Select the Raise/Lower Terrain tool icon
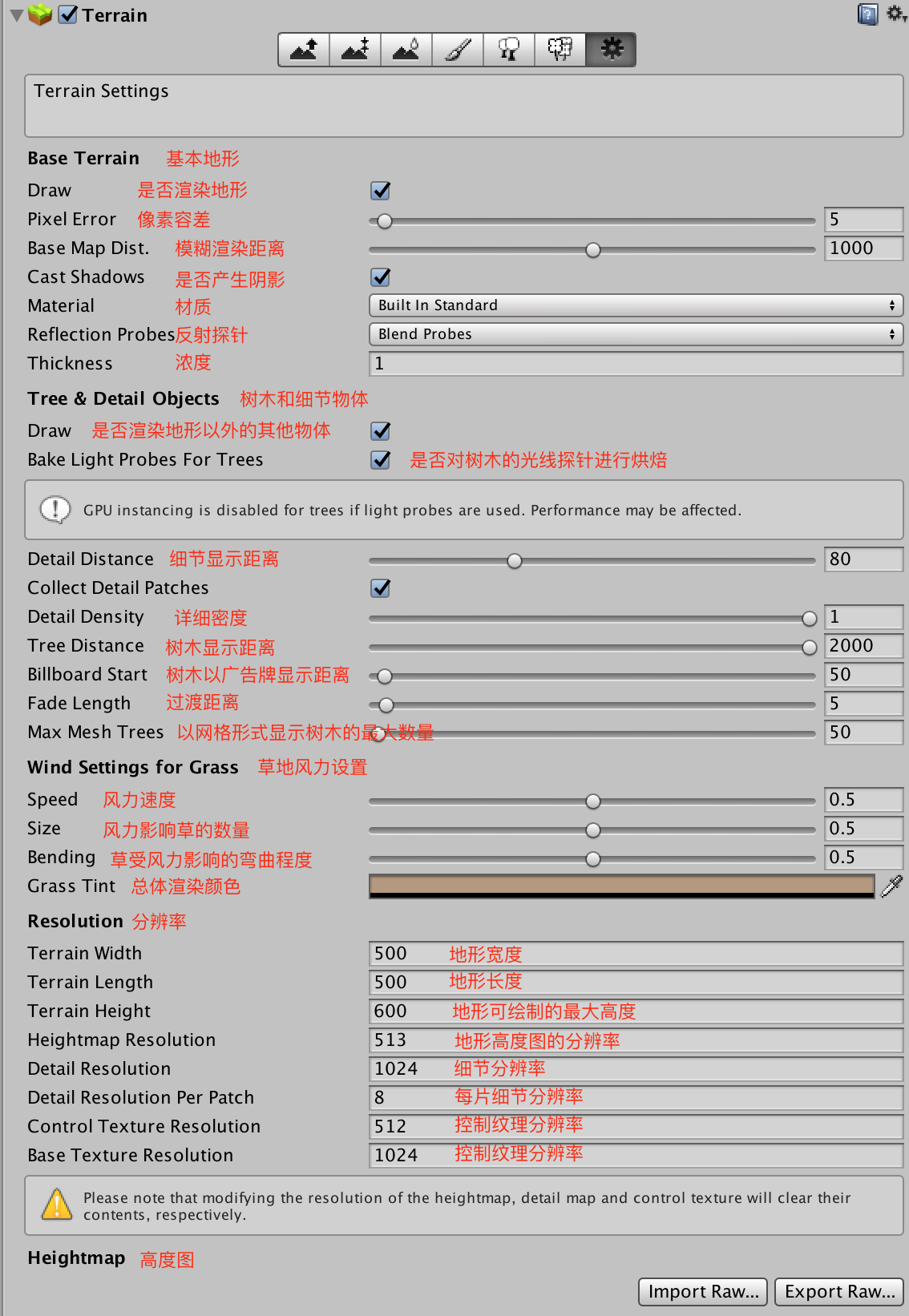Image resolution: width=909 pixels, height=1316 pixels. click(304, 50)
